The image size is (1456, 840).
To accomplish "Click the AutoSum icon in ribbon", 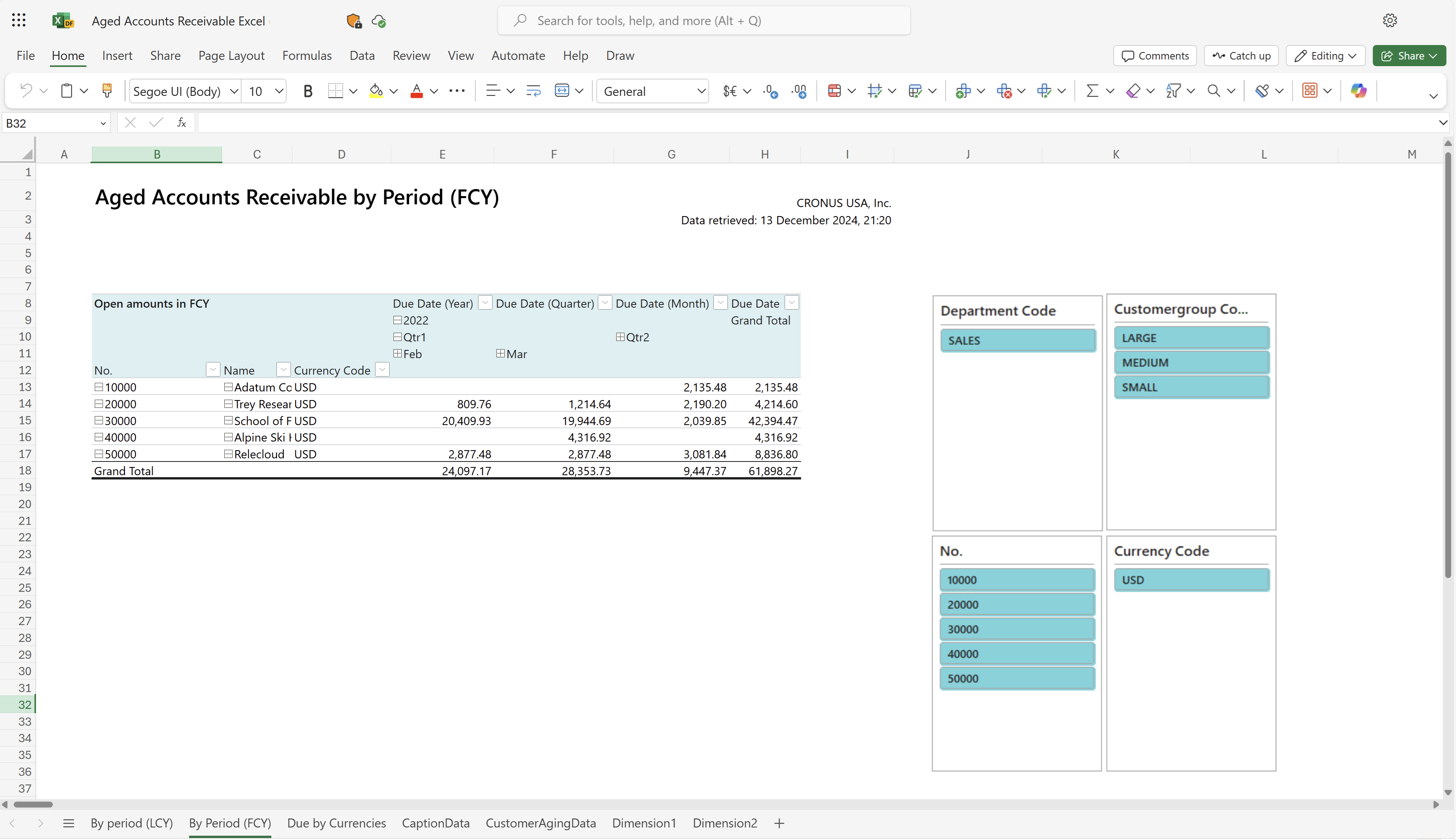I will (x=1091, y=91).
